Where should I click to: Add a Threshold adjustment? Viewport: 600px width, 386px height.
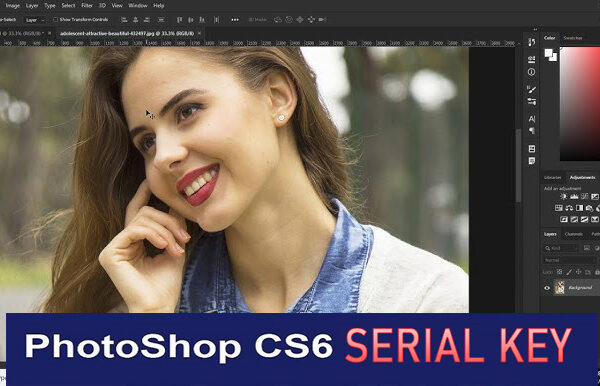584,219
